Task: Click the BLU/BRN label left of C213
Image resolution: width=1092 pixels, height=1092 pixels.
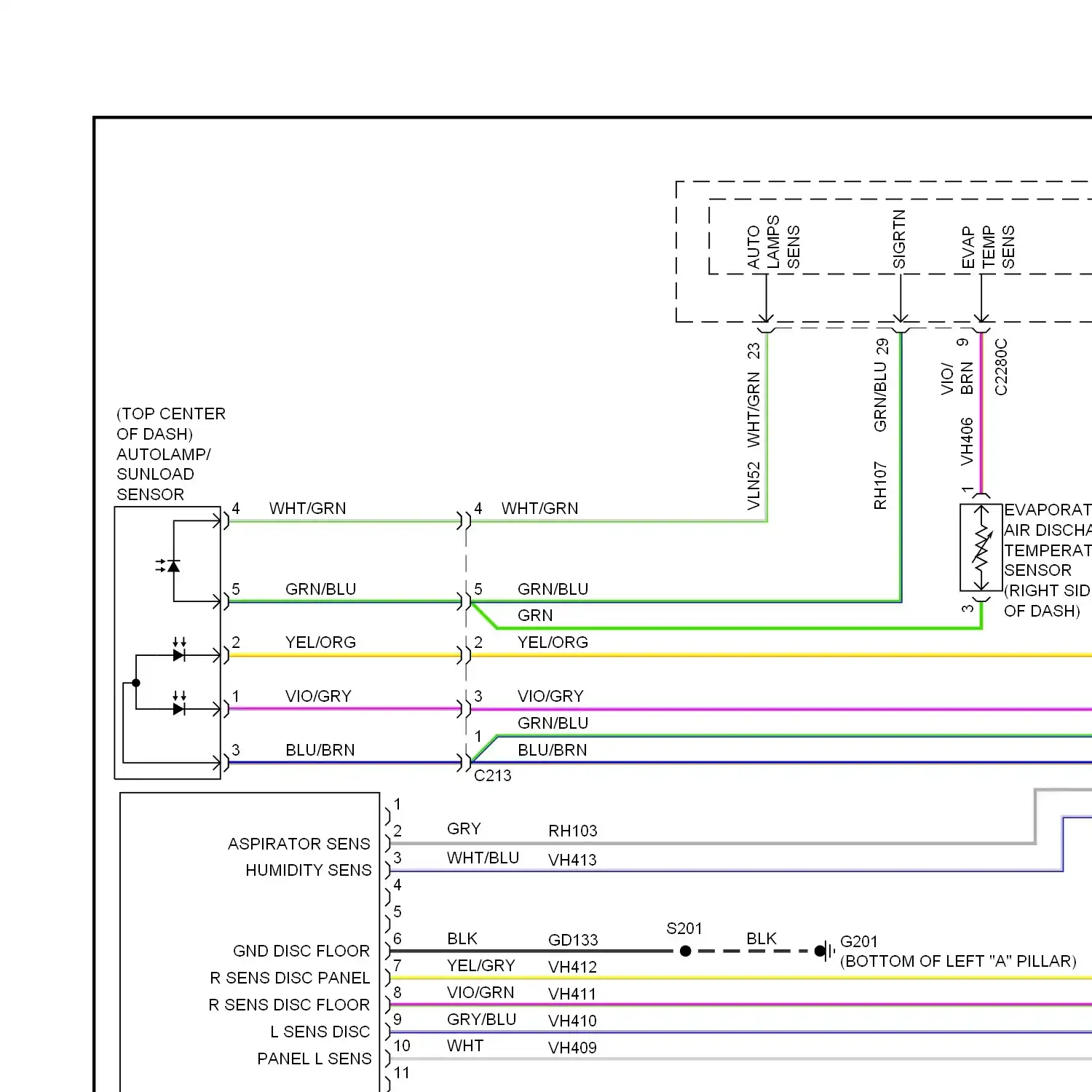Action: pyautogui.click(x=320, y=750)
